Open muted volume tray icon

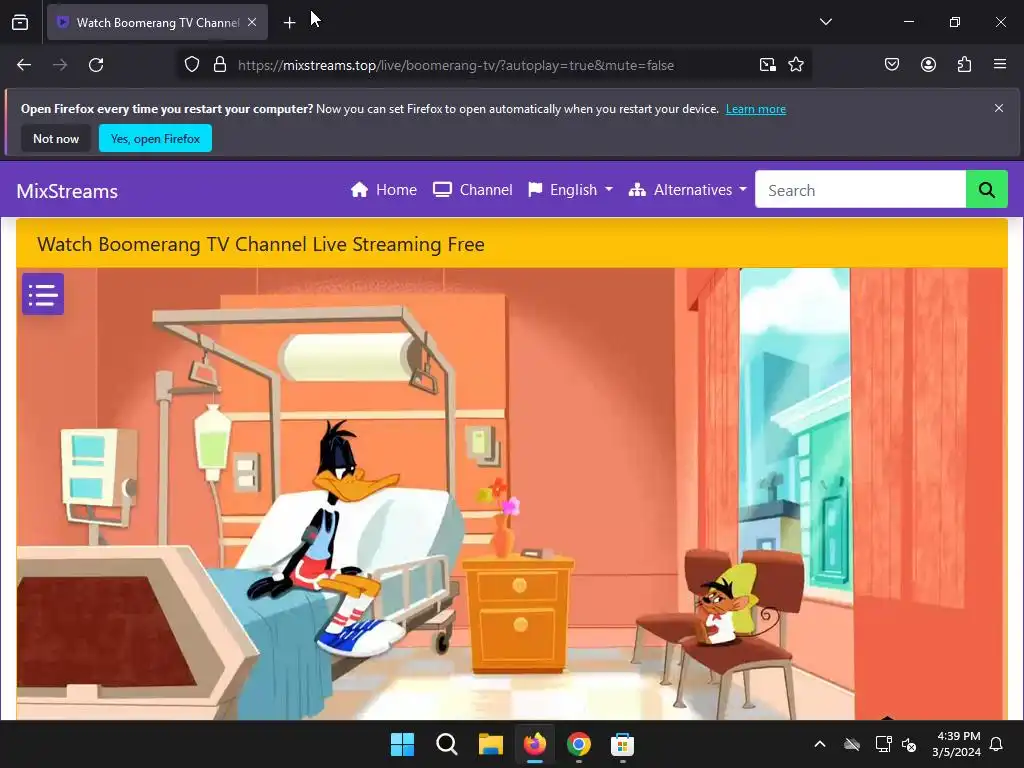tap(909, 744)
